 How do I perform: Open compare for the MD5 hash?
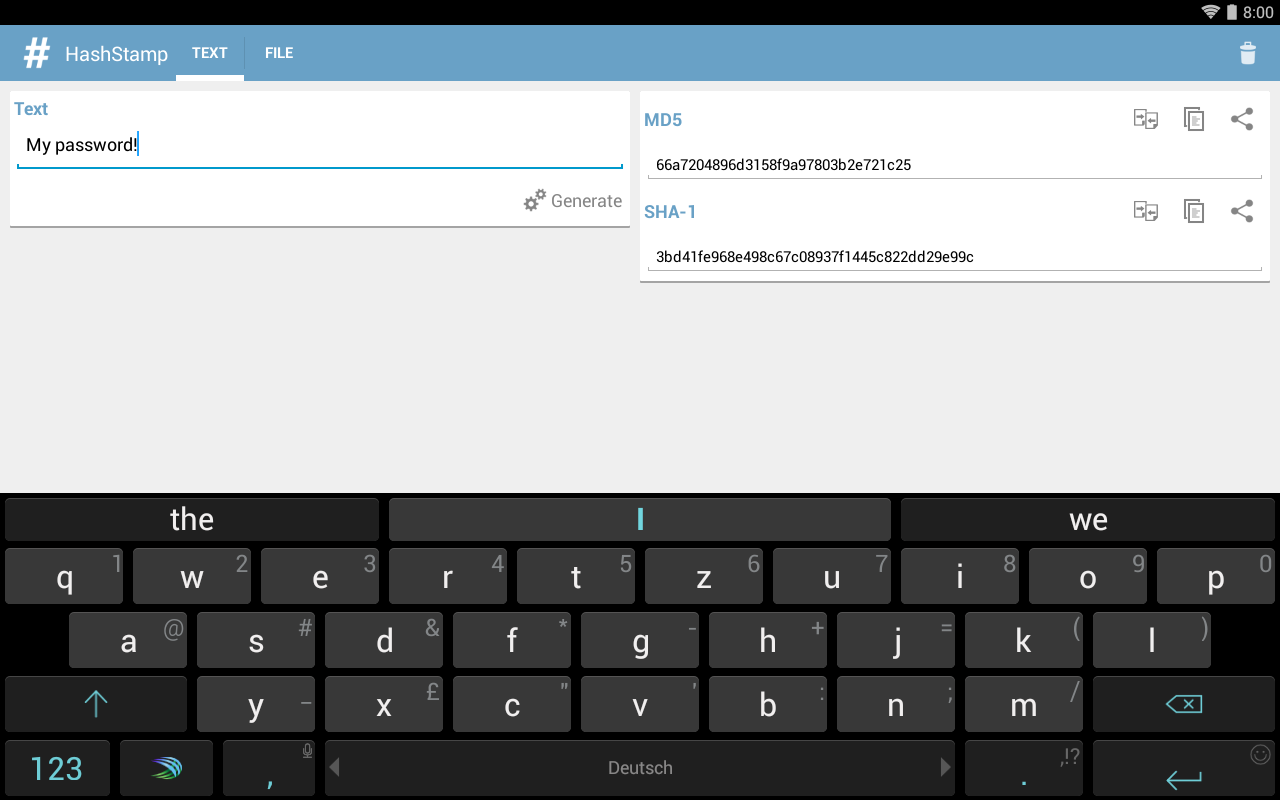(1146, 120)
